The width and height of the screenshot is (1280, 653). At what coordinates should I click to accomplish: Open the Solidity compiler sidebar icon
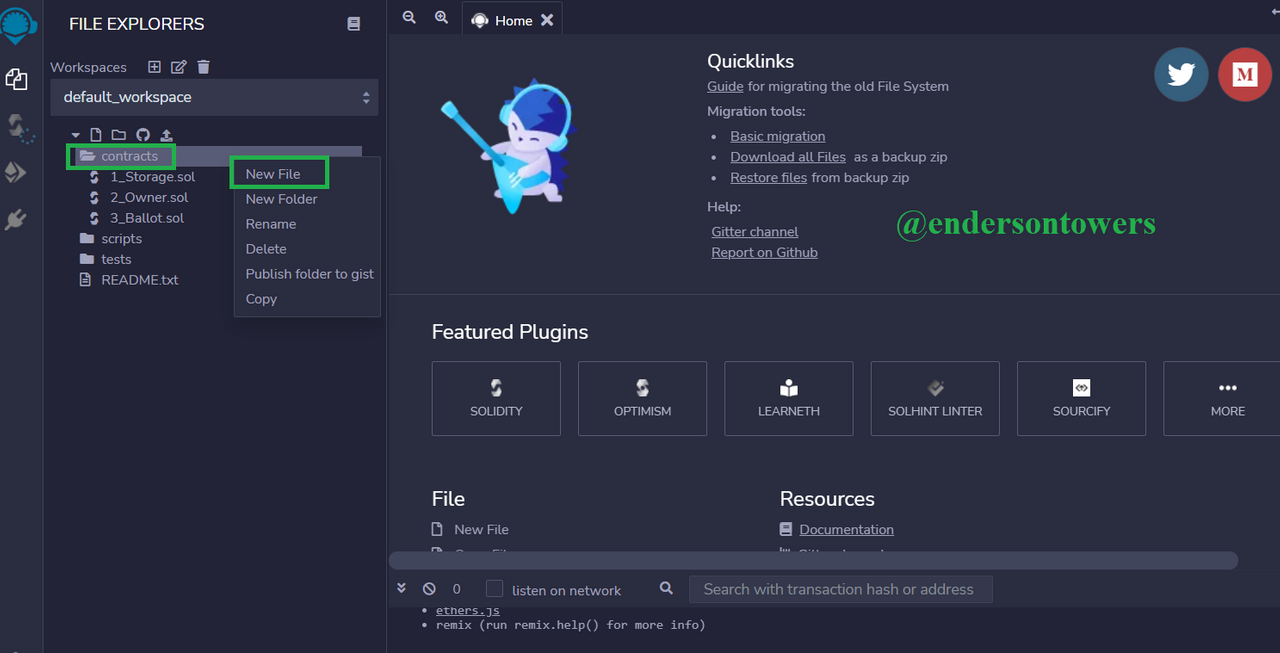coord(18,127)
